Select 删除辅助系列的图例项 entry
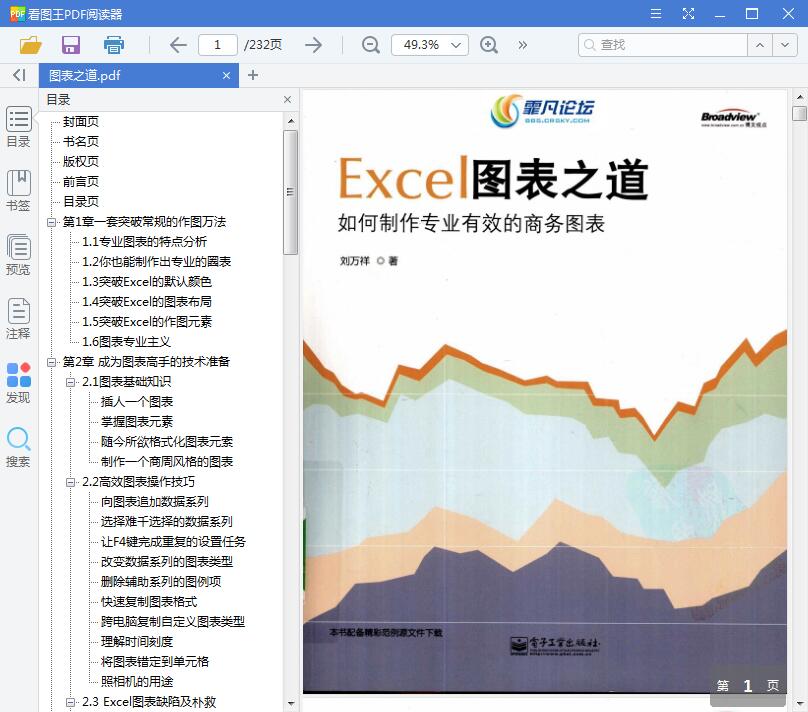The width and height of the screenshot is (808, 712). [161, 582]
